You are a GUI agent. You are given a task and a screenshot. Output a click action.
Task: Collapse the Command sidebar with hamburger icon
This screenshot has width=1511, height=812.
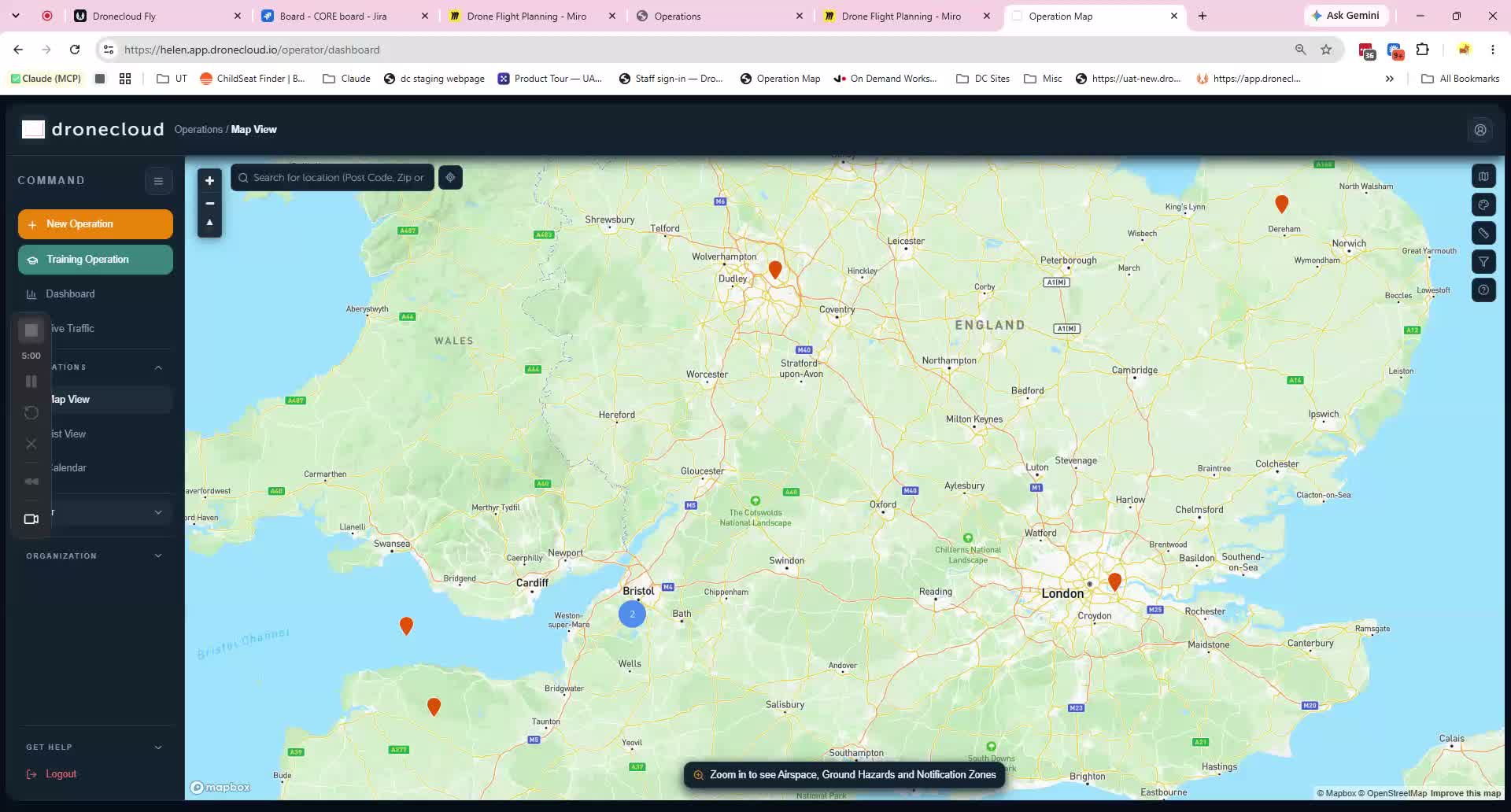click(158, 181)
